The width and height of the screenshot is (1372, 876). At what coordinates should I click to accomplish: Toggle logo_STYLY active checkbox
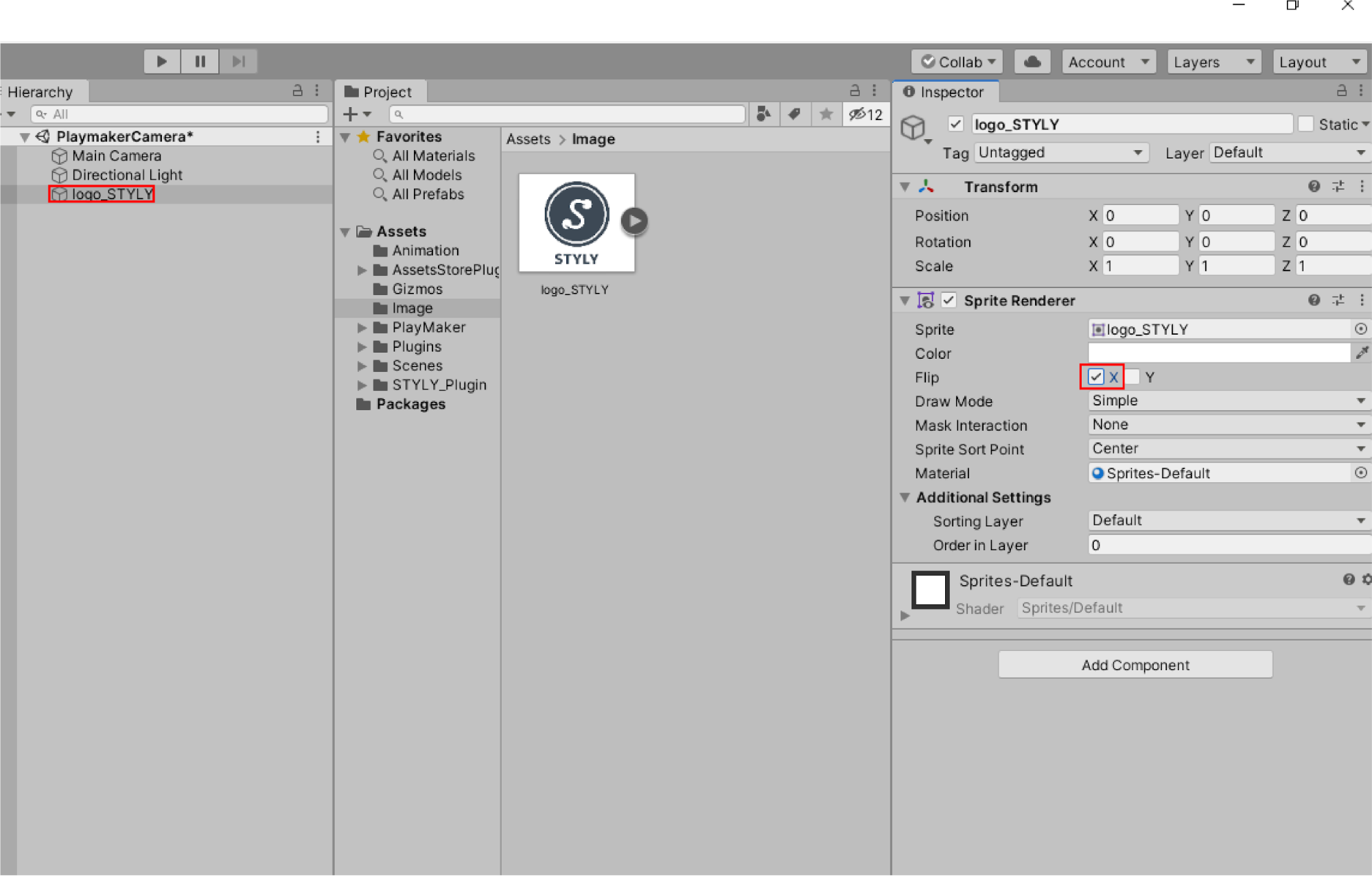click(x=955, y=124)
